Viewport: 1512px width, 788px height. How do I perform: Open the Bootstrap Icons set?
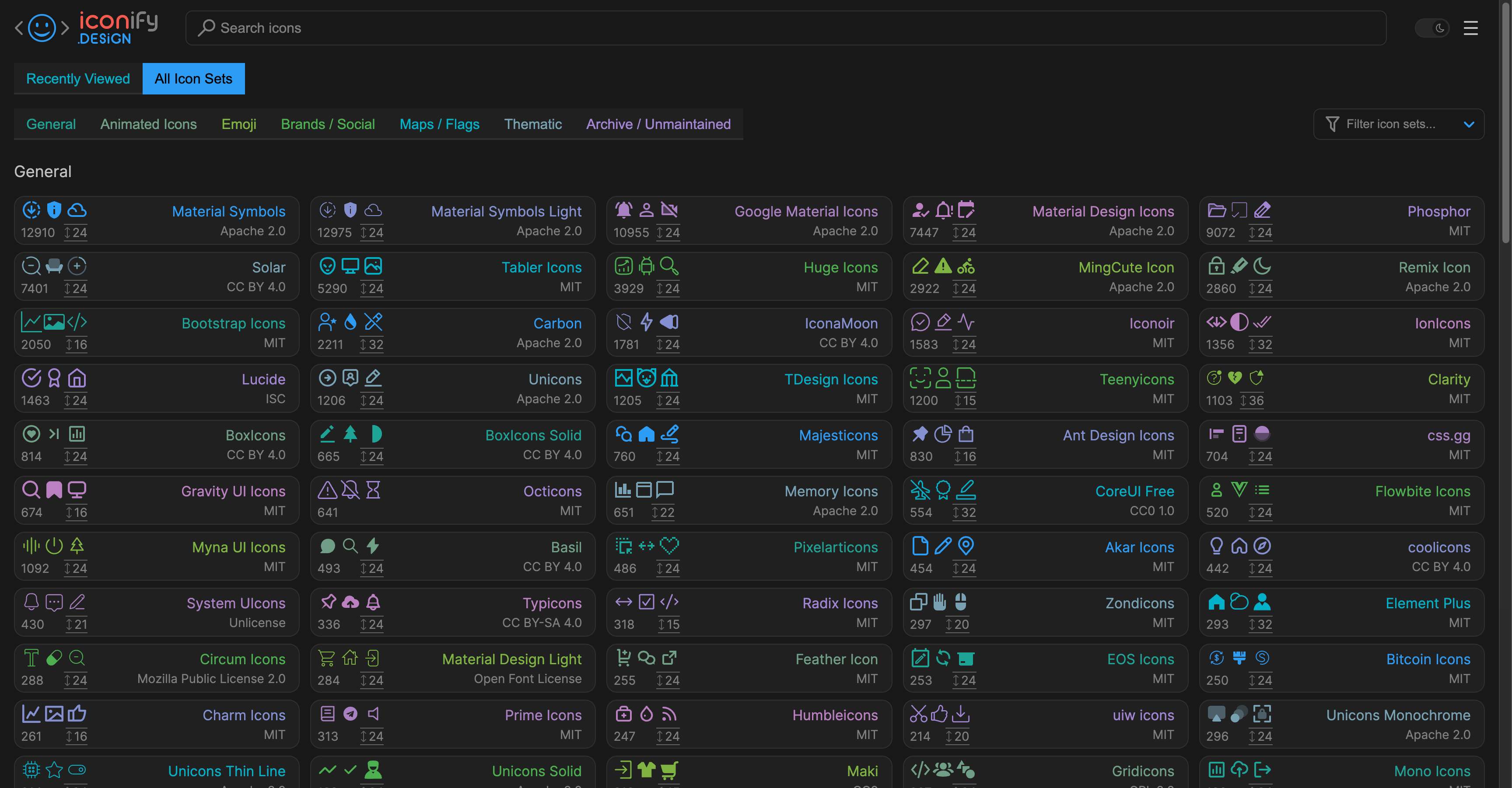(157, 332)
